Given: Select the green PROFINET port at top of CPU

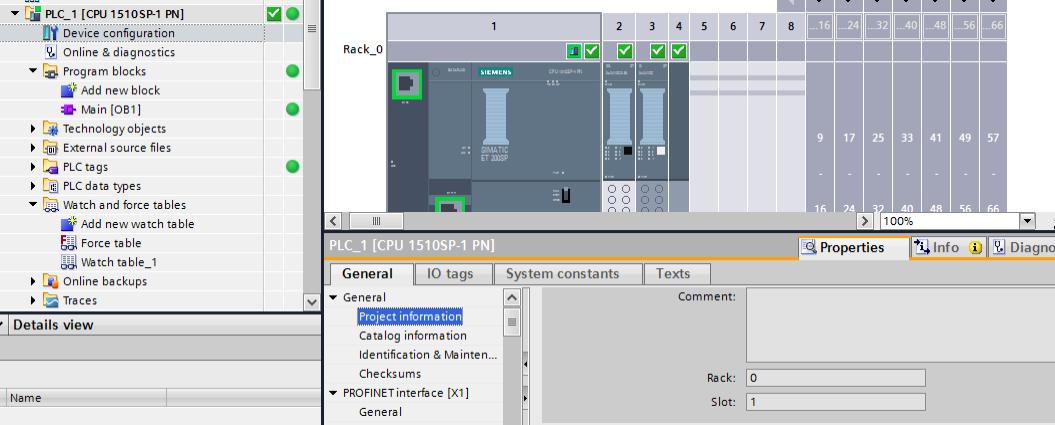Looking at the screenshot, I should point(409,84).
